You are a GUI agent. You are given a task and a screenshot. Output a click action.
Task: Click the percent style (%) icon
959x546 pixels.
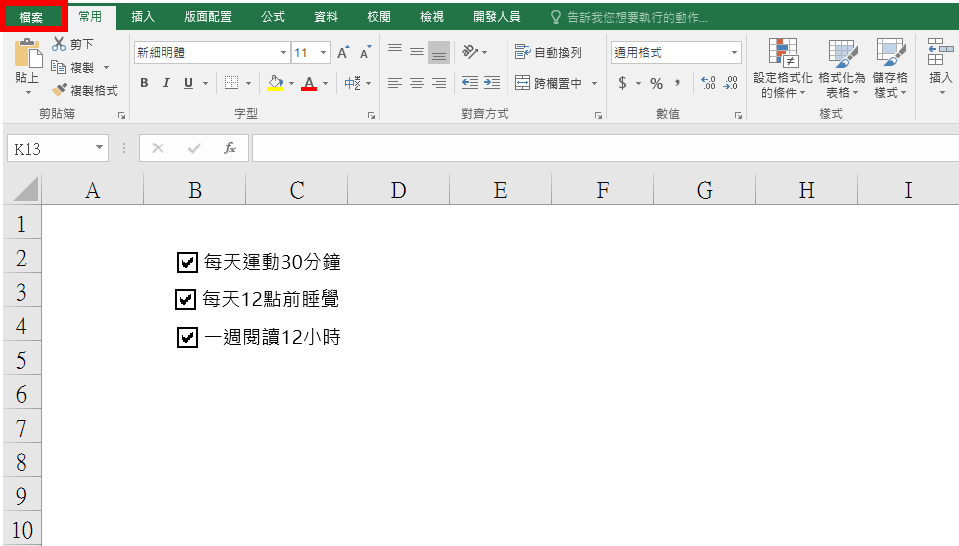pyautogui.click(x=656, y=83)
